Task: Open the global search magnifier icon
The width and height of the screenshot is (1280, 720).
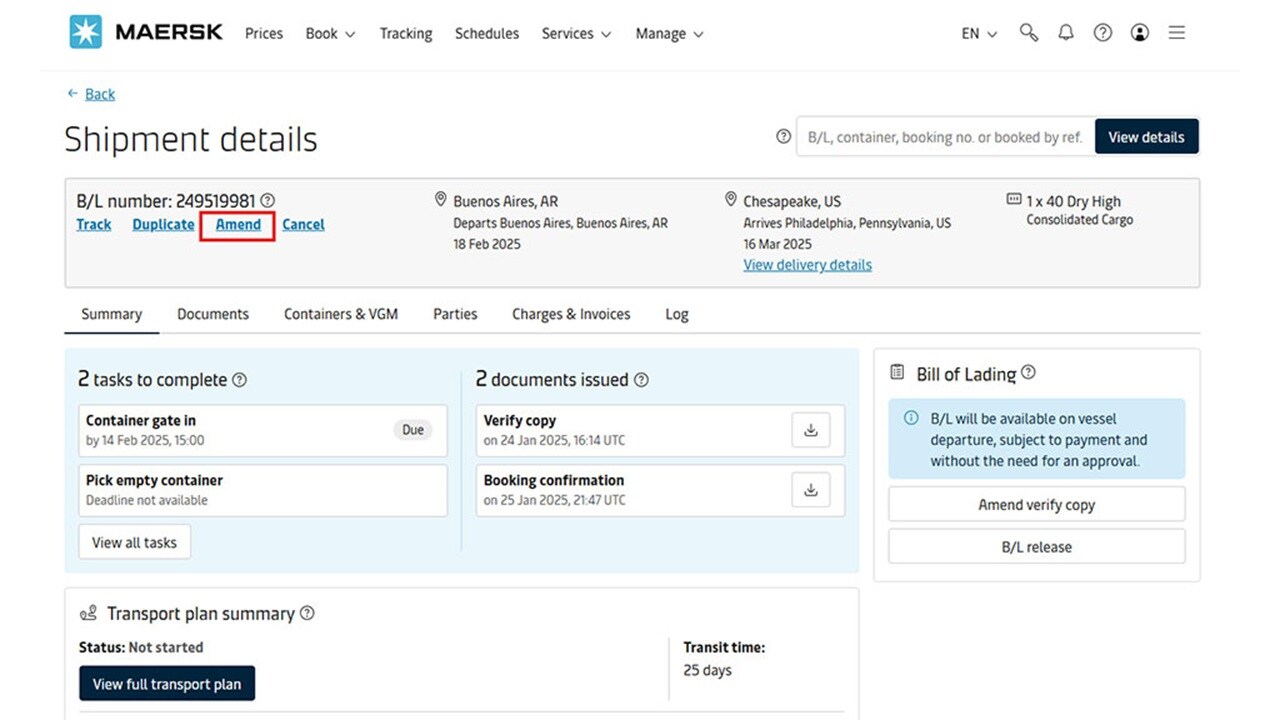Action: 1029,32
